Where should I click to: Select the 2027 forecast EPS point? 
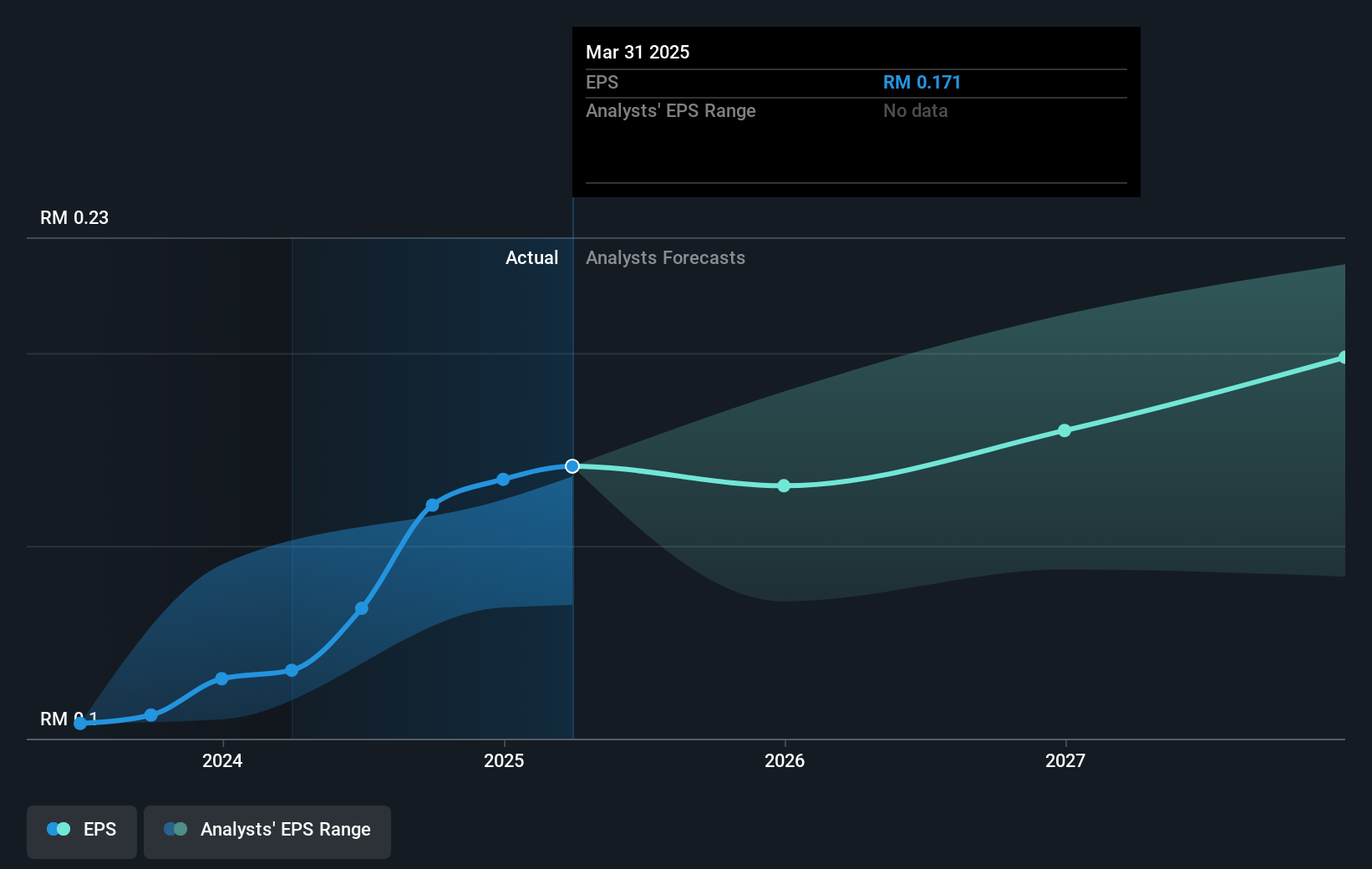coord(1065,430)
